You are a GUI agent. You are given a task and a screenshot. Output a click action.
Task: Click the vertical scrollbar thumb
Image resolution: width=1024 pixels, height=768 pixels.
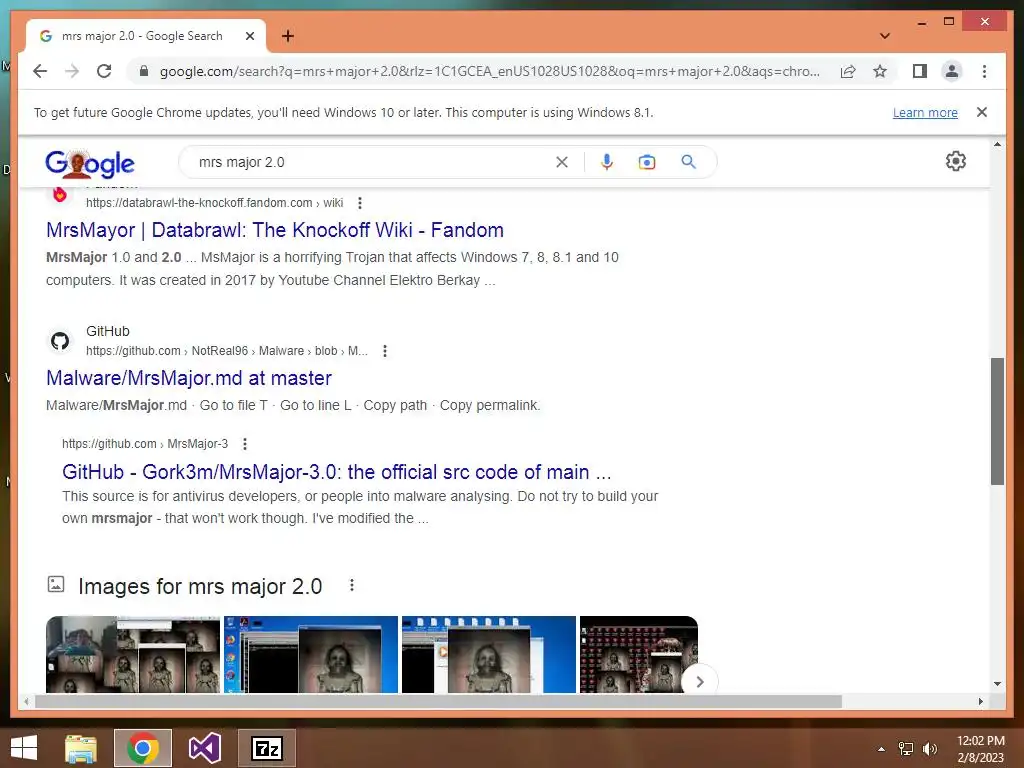point(997,421)
